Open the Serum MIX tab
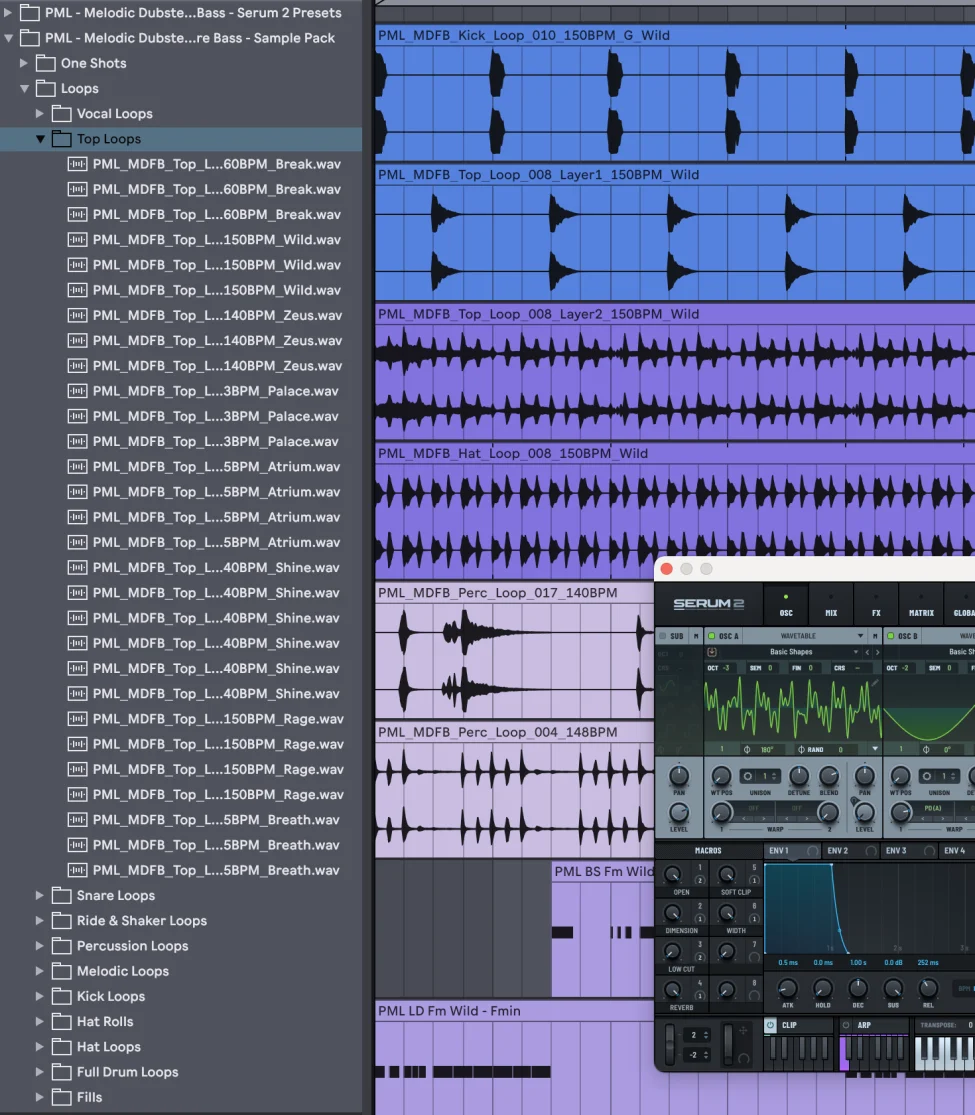Image resolution: width=975 pixels, height=1115 pixels. click(x=831, y=604)
